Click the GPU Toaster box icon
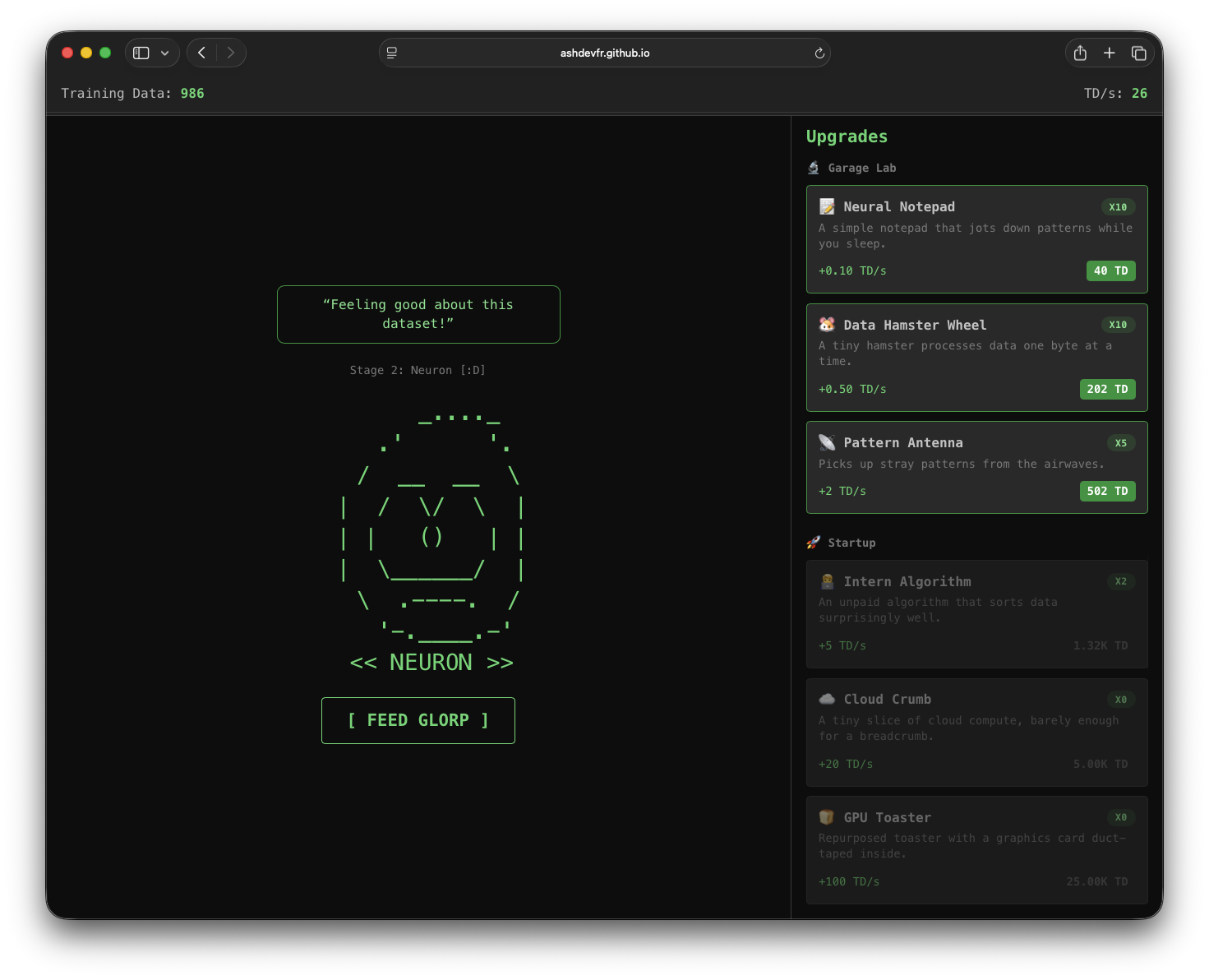 (827, 817)
